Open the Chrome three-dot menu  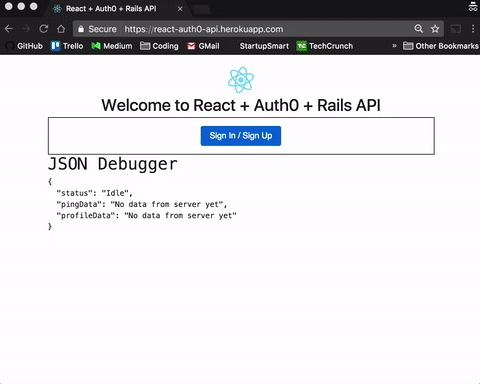473,29
